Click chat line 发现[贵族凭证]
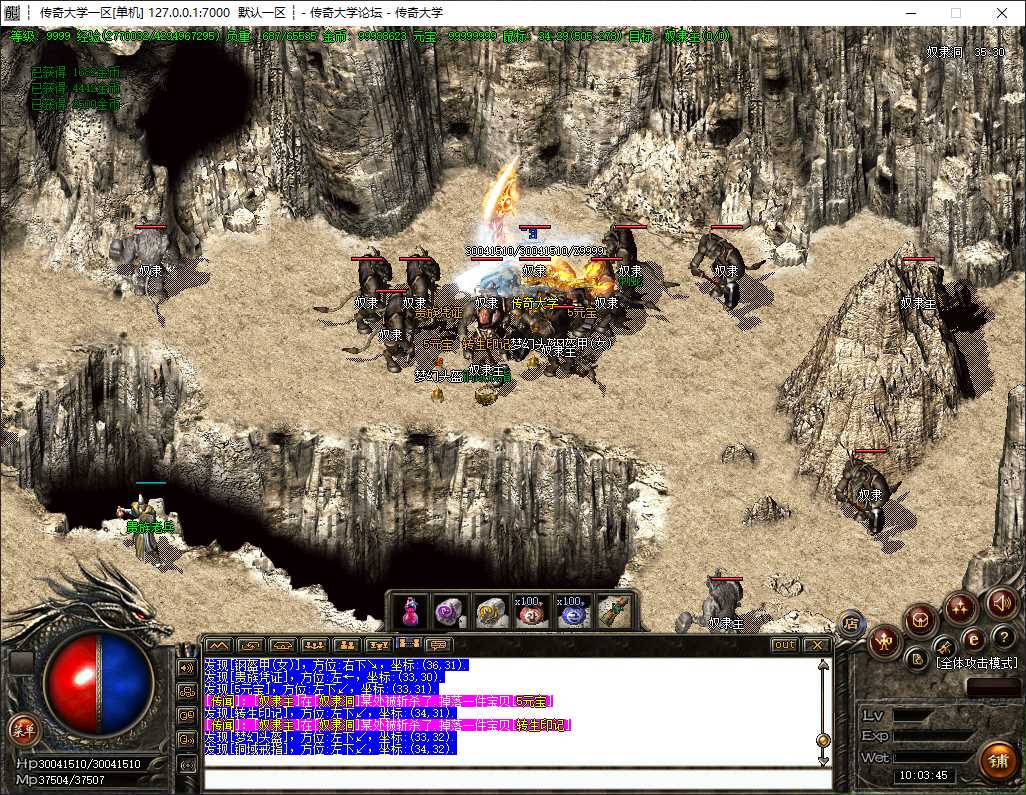 tap(325, 677)
